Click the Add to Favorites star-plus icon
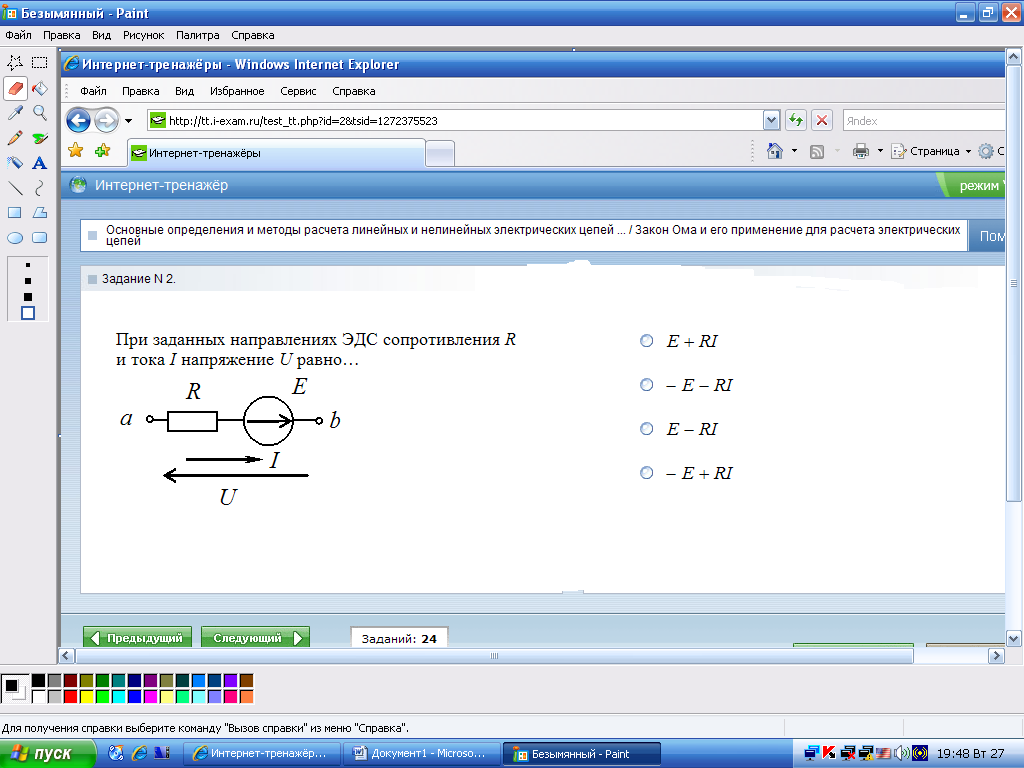 (103, 151)
